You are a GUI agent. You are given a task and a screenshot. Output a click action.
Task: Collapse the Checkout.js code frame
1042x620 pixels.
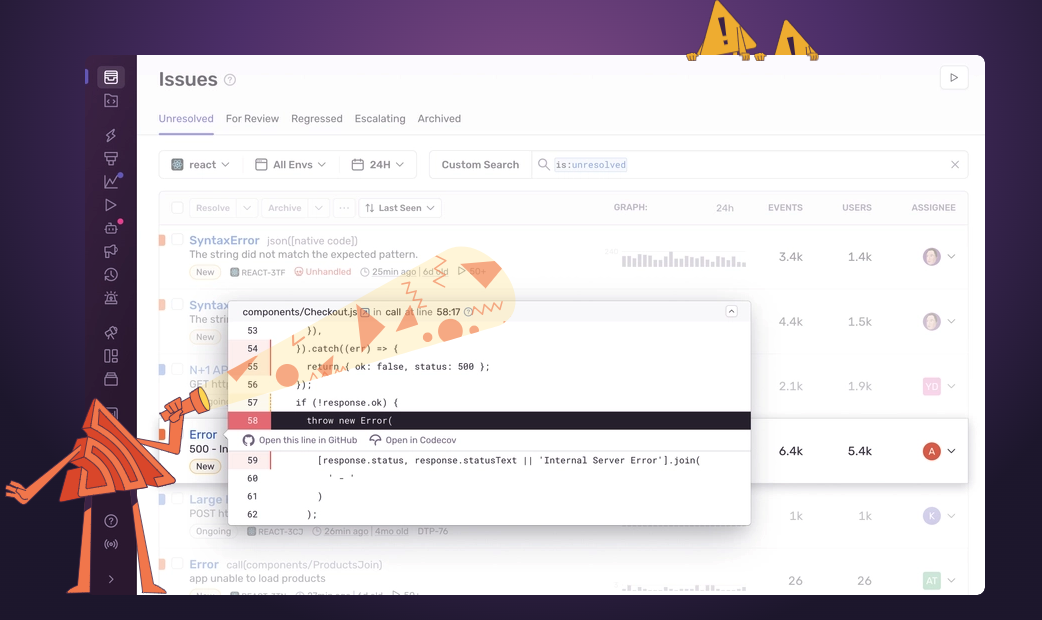[731, 312]
